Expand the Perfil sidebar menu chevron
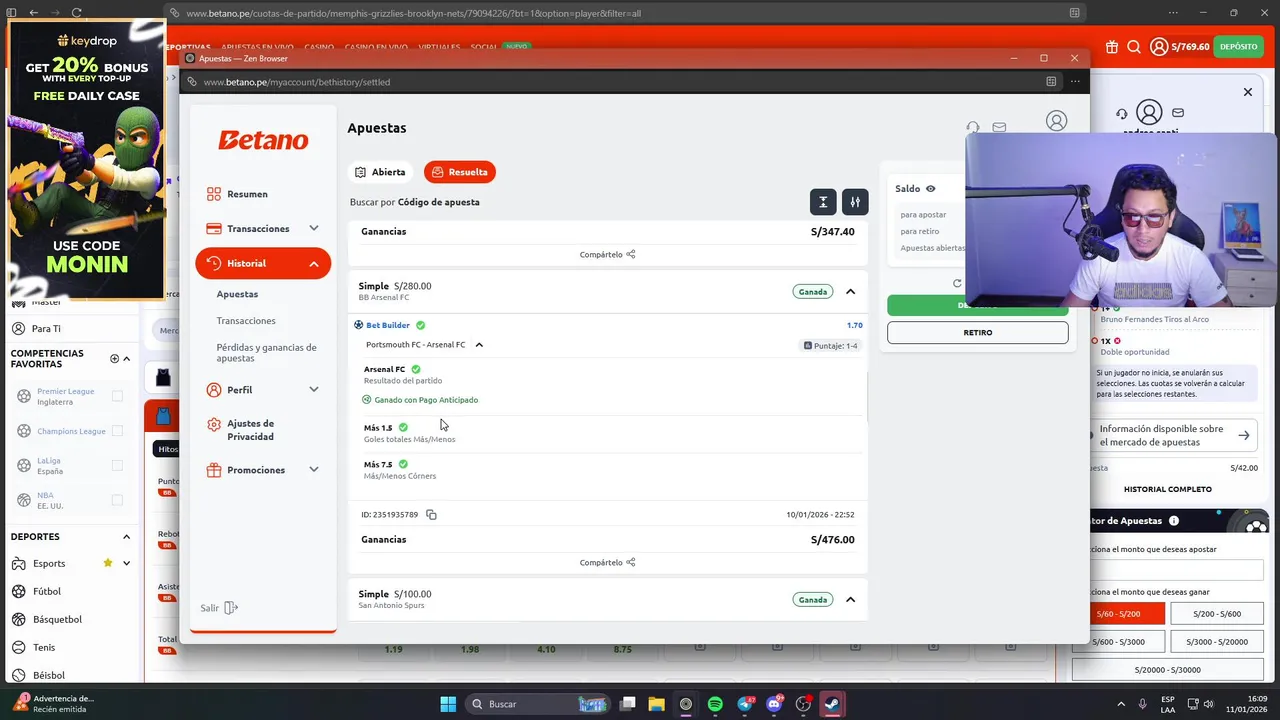1280x720 pixels. point(313,390)
